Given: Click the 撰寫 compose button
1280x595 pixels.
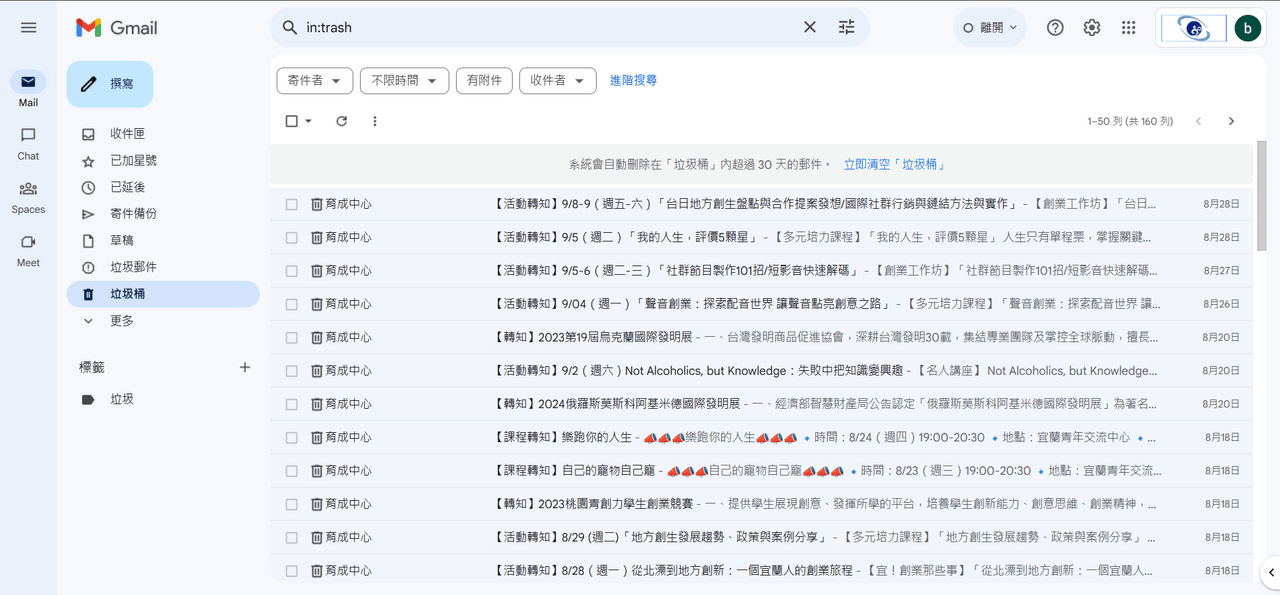Looking at the screenshot, I should click(110, 84).
